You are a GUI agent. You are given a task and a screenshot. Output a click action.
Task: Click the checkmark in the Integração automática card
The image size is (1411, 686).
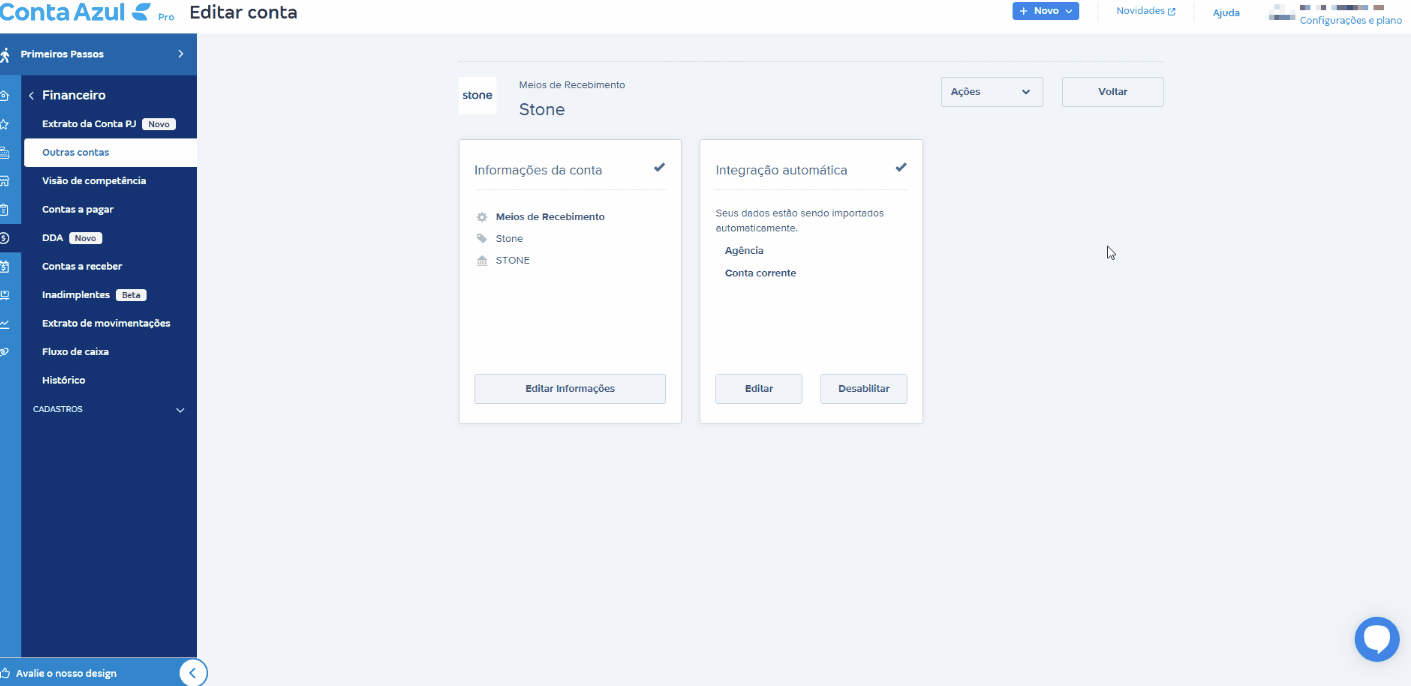(x=901, y=167)
